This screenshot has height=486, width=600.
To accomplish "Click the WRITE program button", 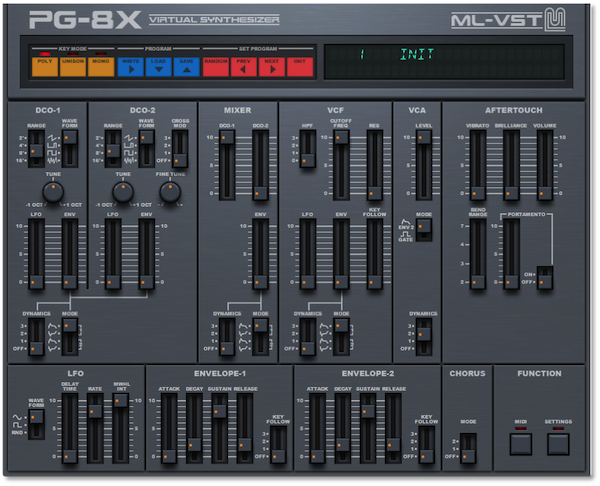I will click(x=130, y=67).
